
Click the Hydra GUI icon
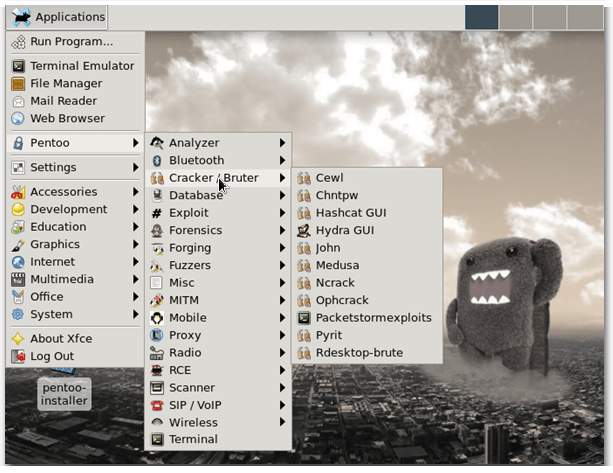pos(303,231)
